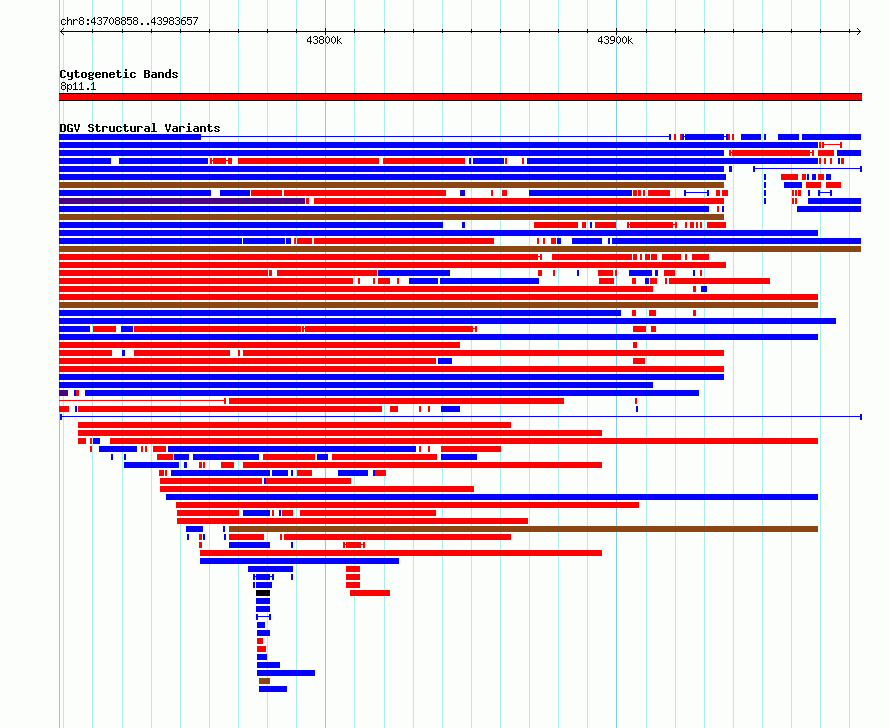Open the DGV Structural Variants track title

pos(140,128)
